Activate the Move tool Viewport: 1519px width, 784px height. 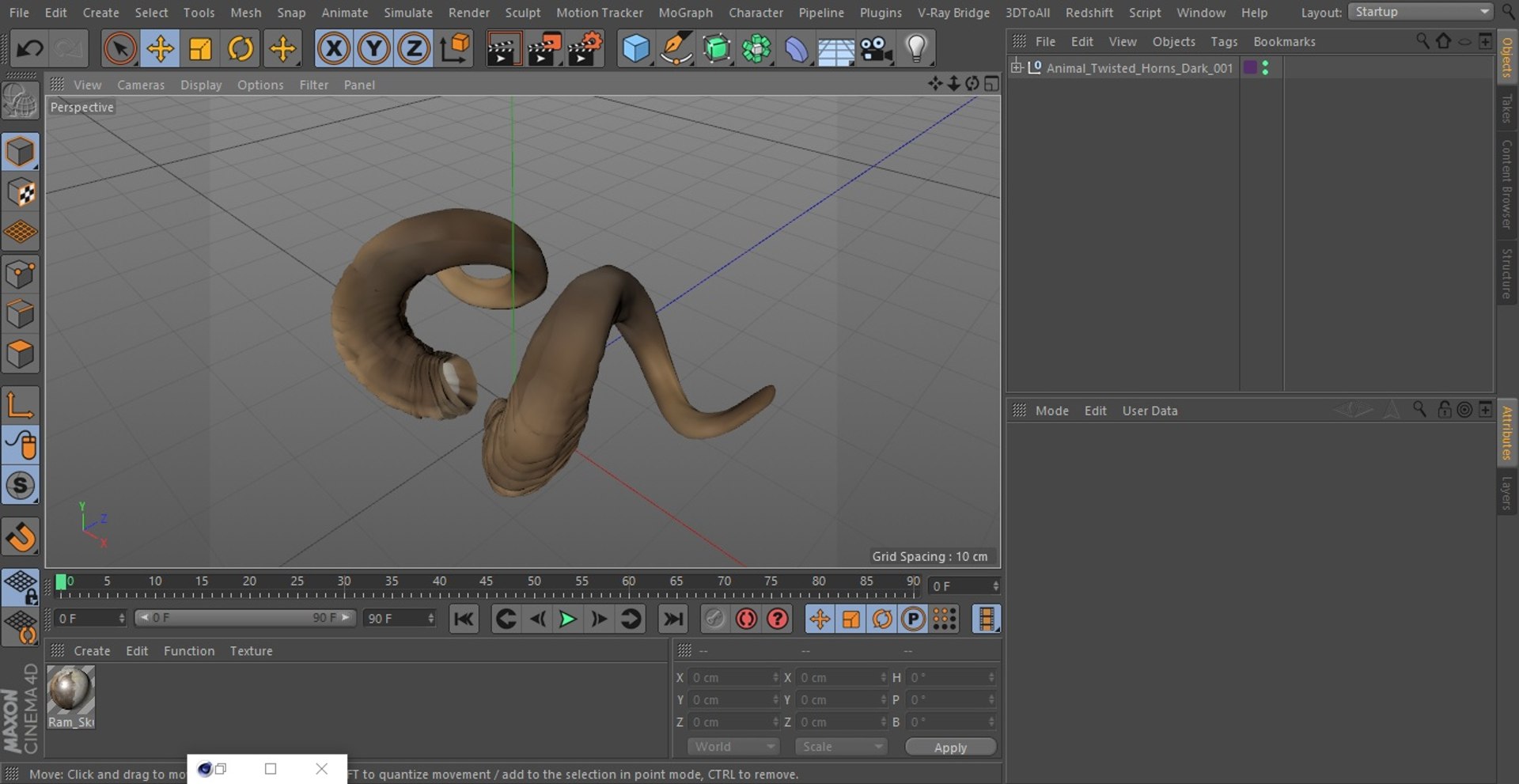pos(160,49)
